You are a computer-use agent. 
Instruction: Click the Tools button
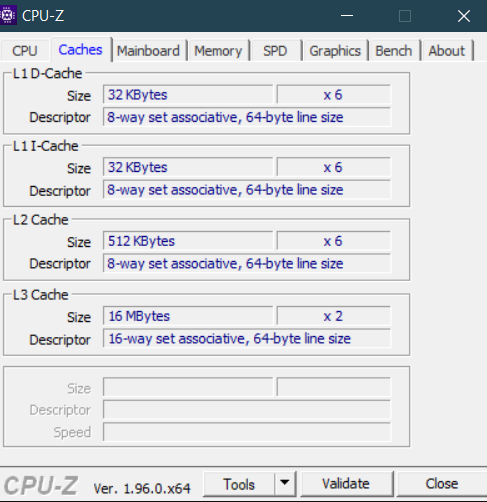239,484
